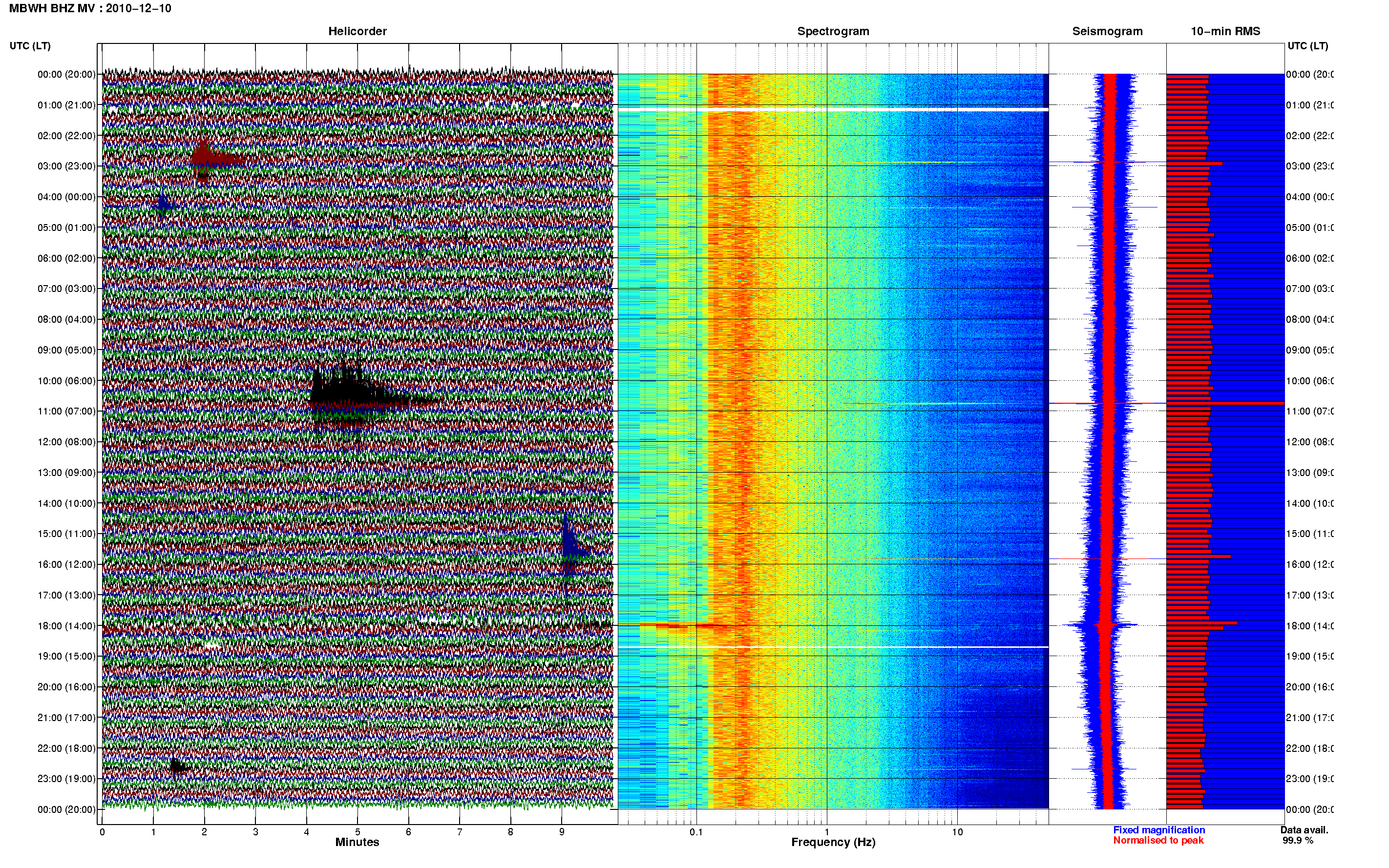Click minute tick '0' on helicorder axis
1389x868 pixels.
click(102, 832)
